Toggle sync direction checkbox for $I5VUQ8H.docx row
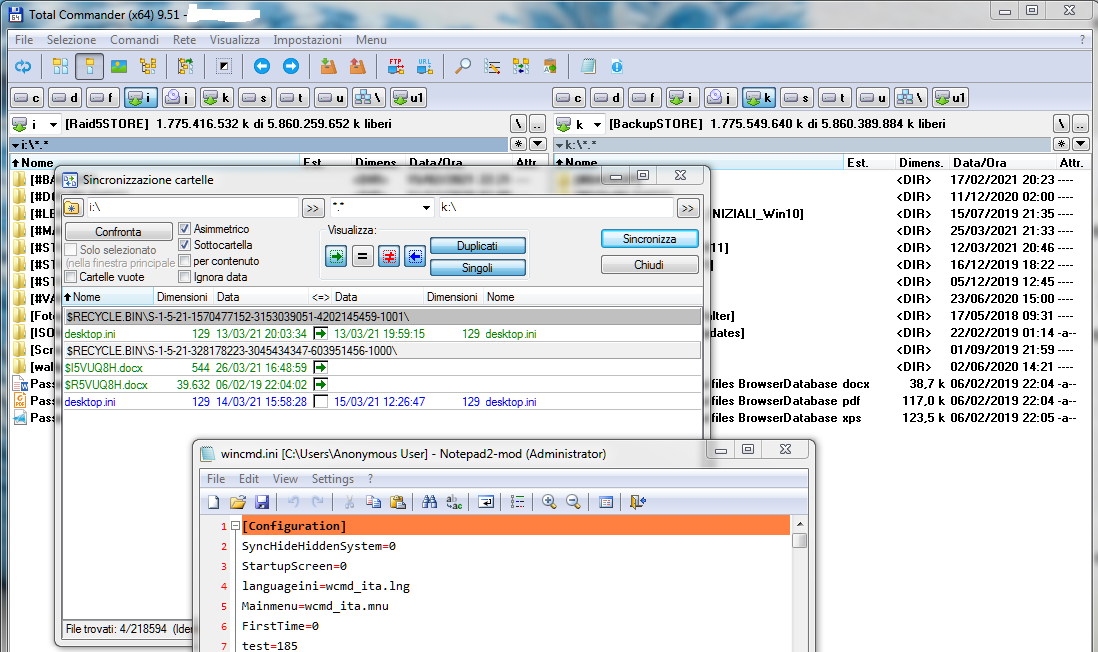1098x652 pixels. coord(321,368)
